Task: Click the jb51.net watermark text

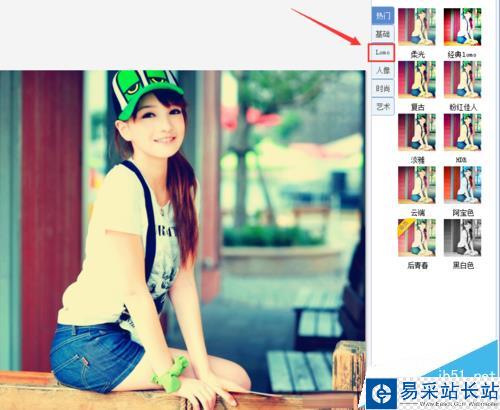Action: [466, 375]
